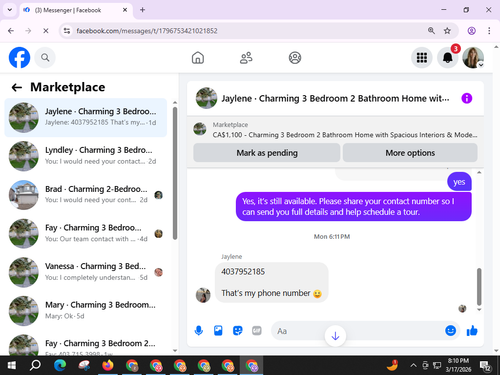The height and width of the screenshot is (375, 500).
Task: Launch Microsoft Edge from taskbar
Action: tap(60, 365)
